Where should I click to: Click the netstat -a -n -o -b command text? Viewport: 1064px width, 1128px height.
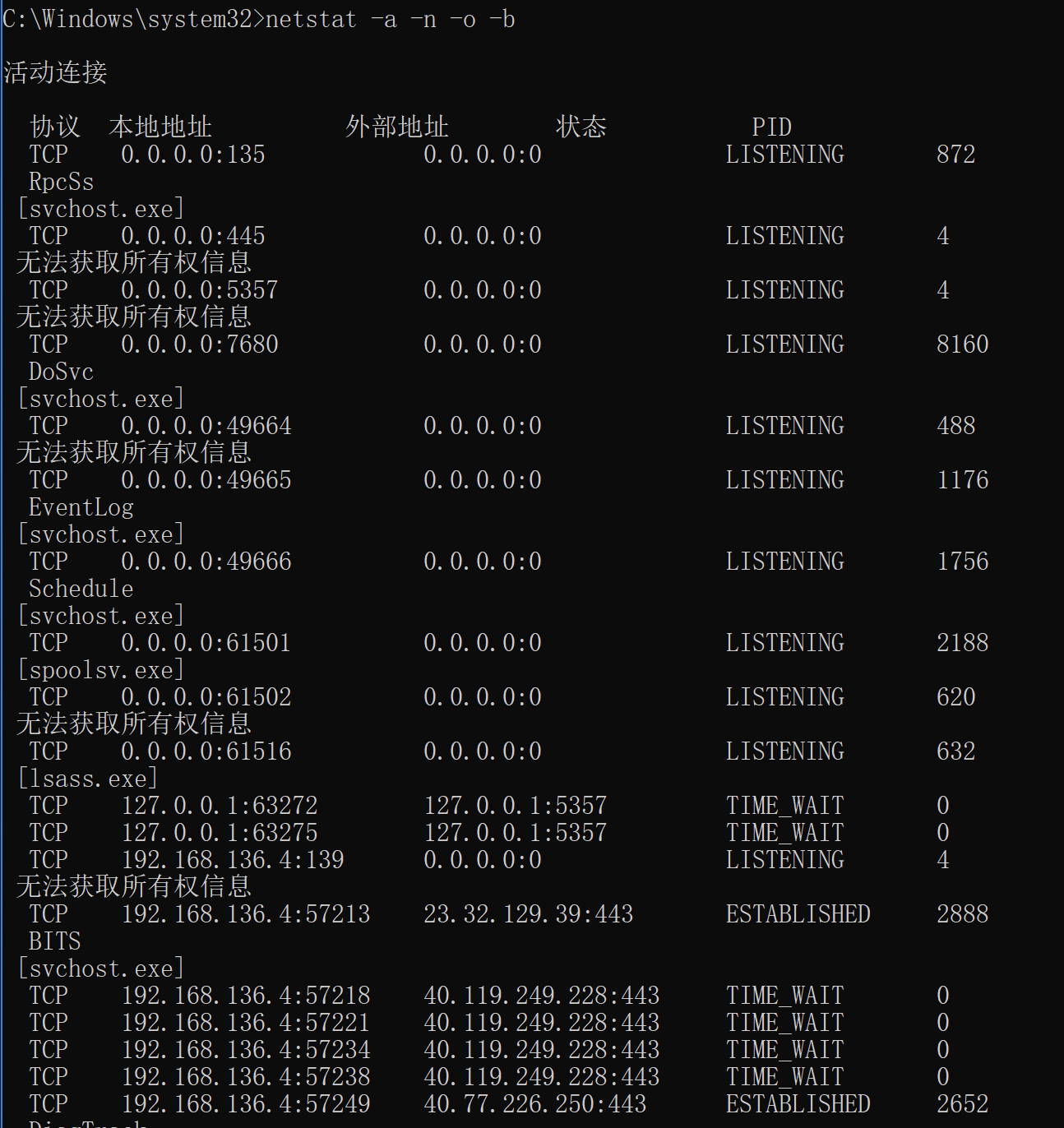tap(390, 19)
